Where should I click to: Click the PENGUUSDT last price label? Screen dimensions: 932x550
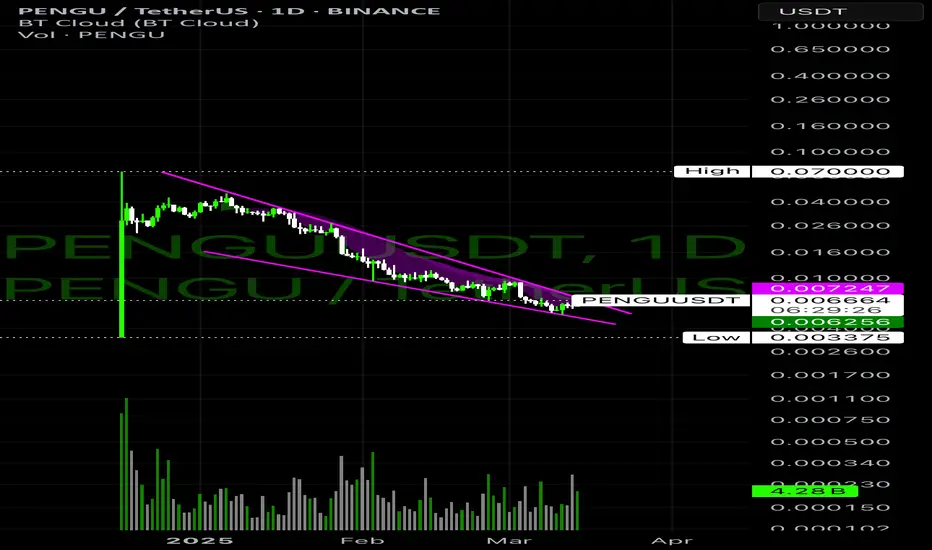pyautogui.click(x=660, y=300)
